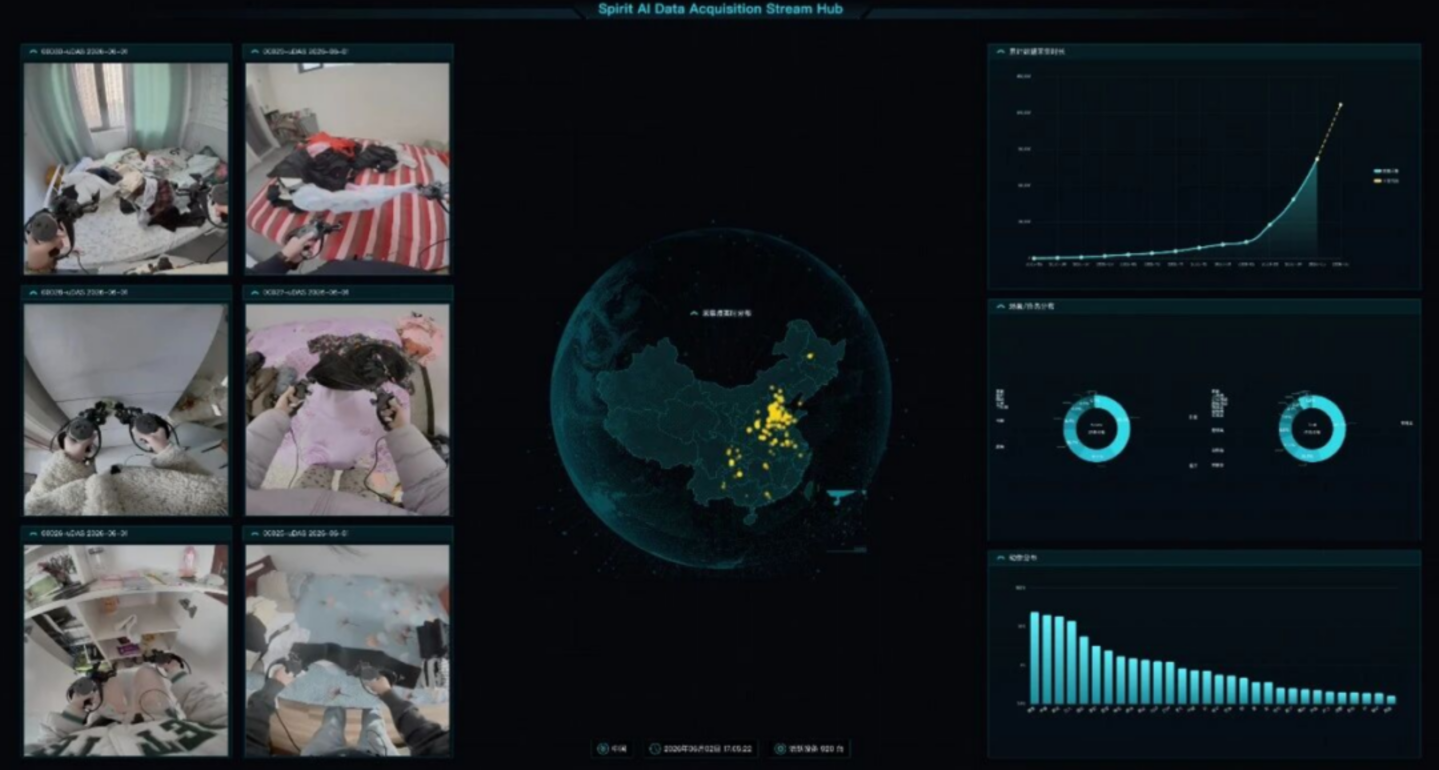Click the chevron icon on the purple-bedding feed header
Screen dimensions: 1439x770
(x=255, y=293)
